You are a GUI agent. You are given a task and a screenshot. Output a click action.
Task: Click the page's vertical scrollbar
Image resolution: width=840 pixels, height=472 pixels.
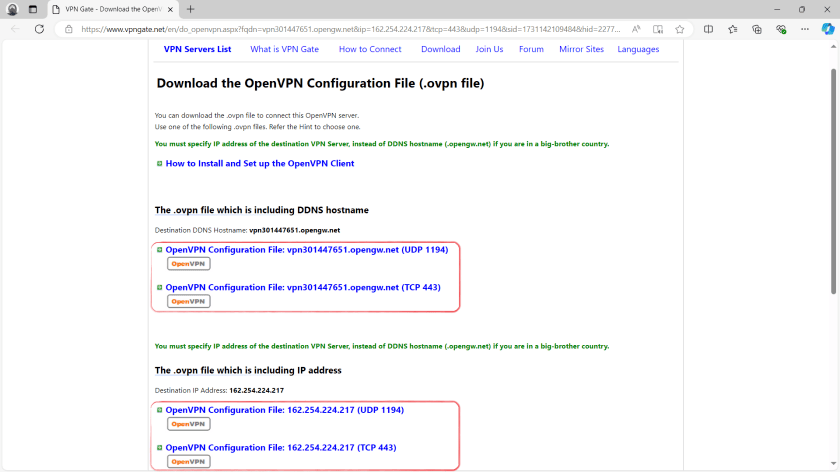(834, 180)
